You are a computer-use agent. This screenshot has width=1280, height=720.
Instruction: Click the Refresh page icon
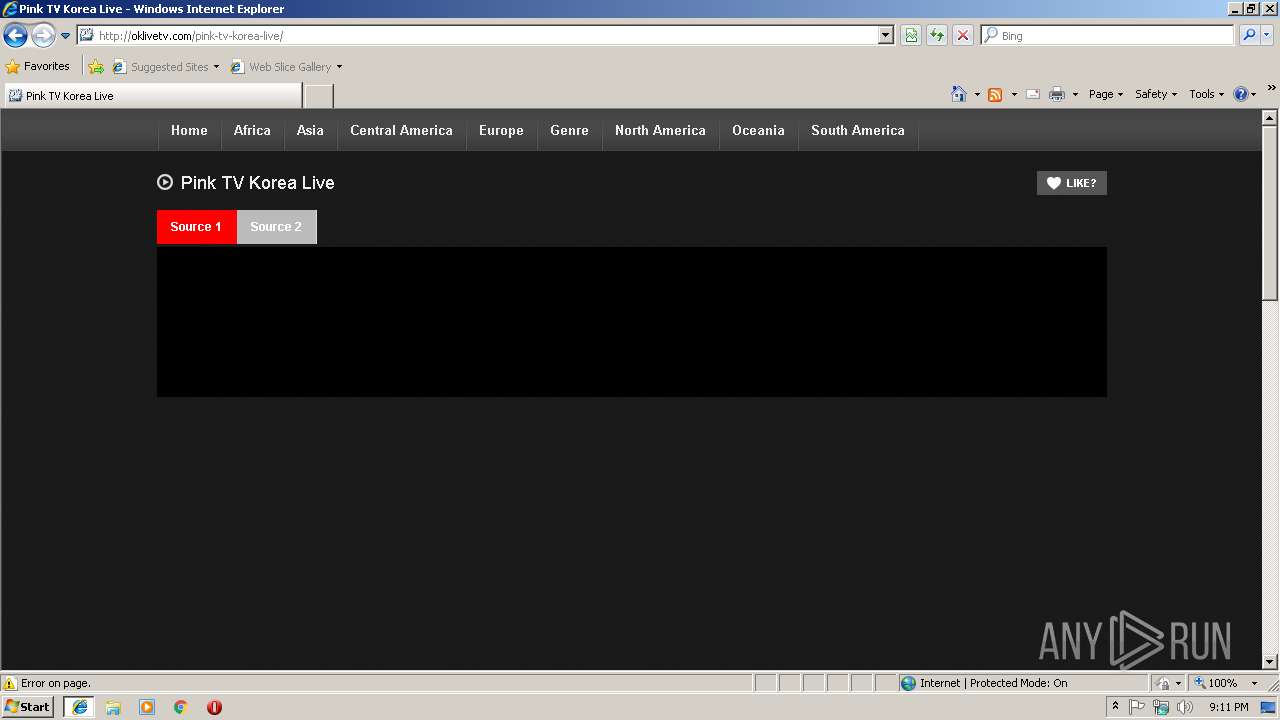coord(937,36)
